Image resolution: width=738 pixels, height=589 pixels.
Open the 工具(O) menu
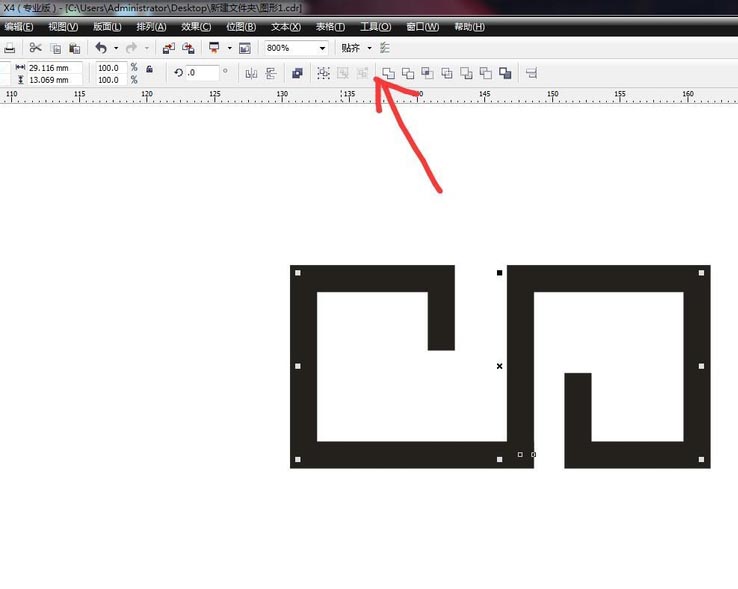click(x=375, y=27)
